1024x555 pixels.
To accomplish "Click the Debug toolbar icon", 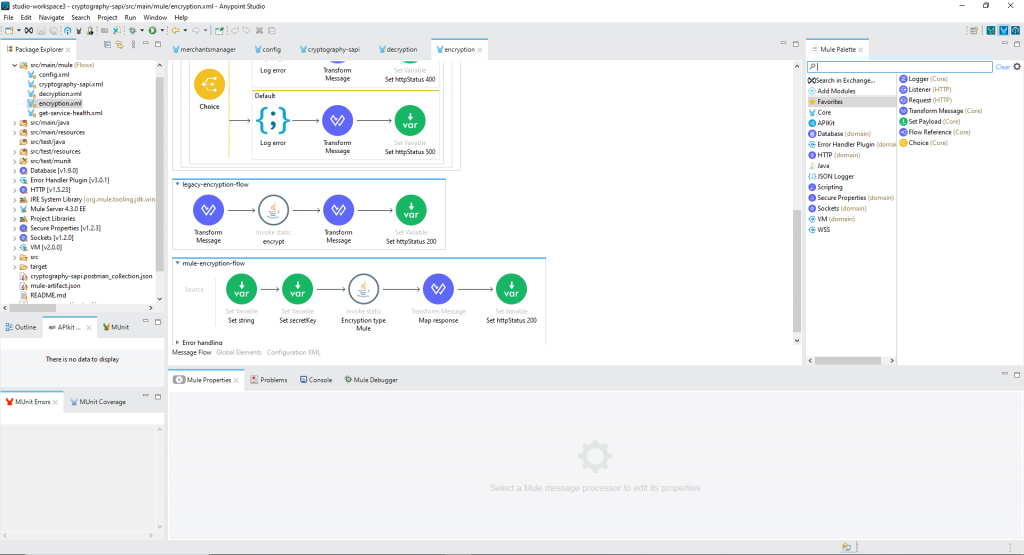I will point(133,31).
